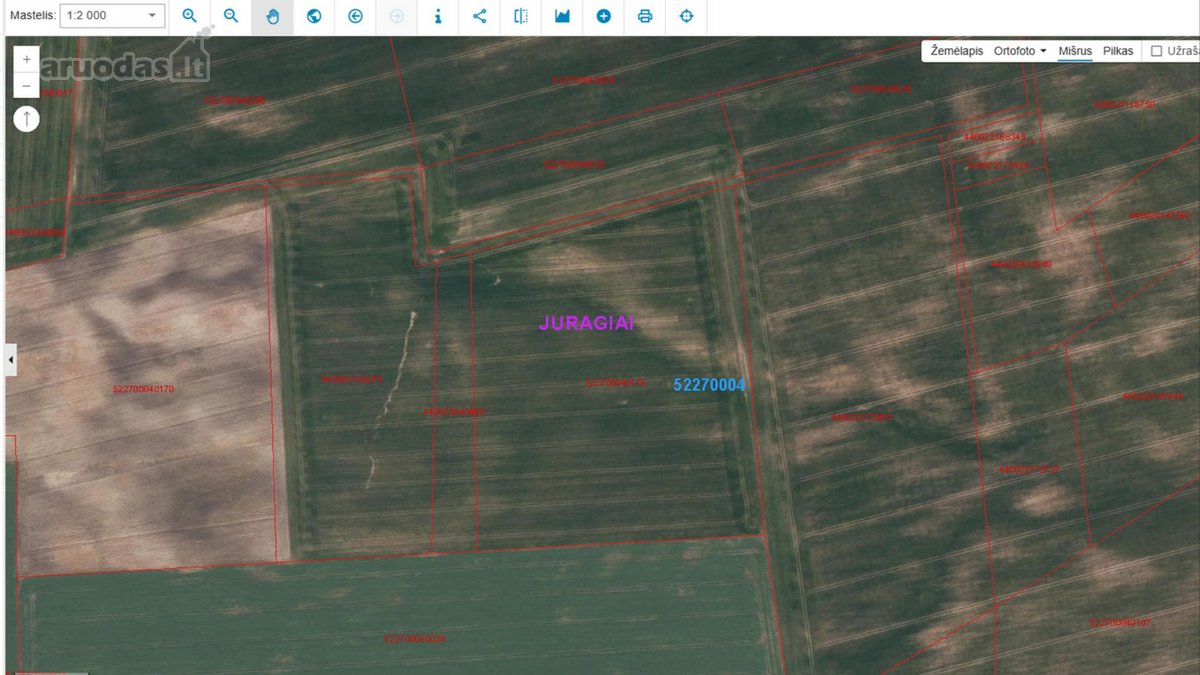This screenshot has width=1200, height=675.
Task: Switch to the Mišrus base layer
Action: pos(1075,51)
